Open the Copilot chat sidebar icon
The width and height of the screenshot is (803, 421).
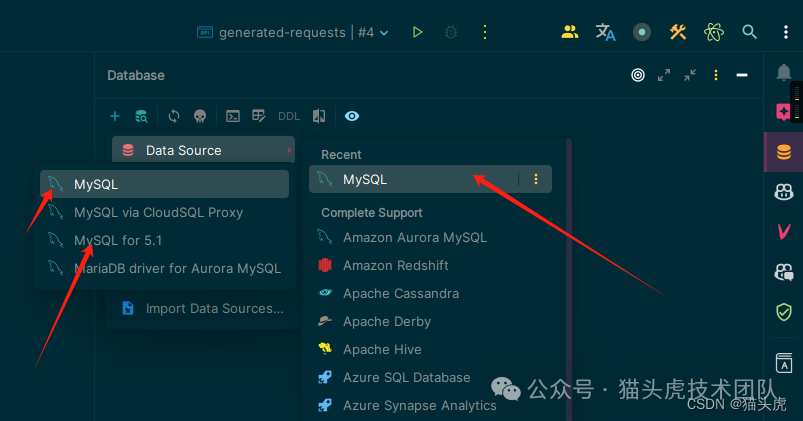pyautogui.click(x=784, y=271)
